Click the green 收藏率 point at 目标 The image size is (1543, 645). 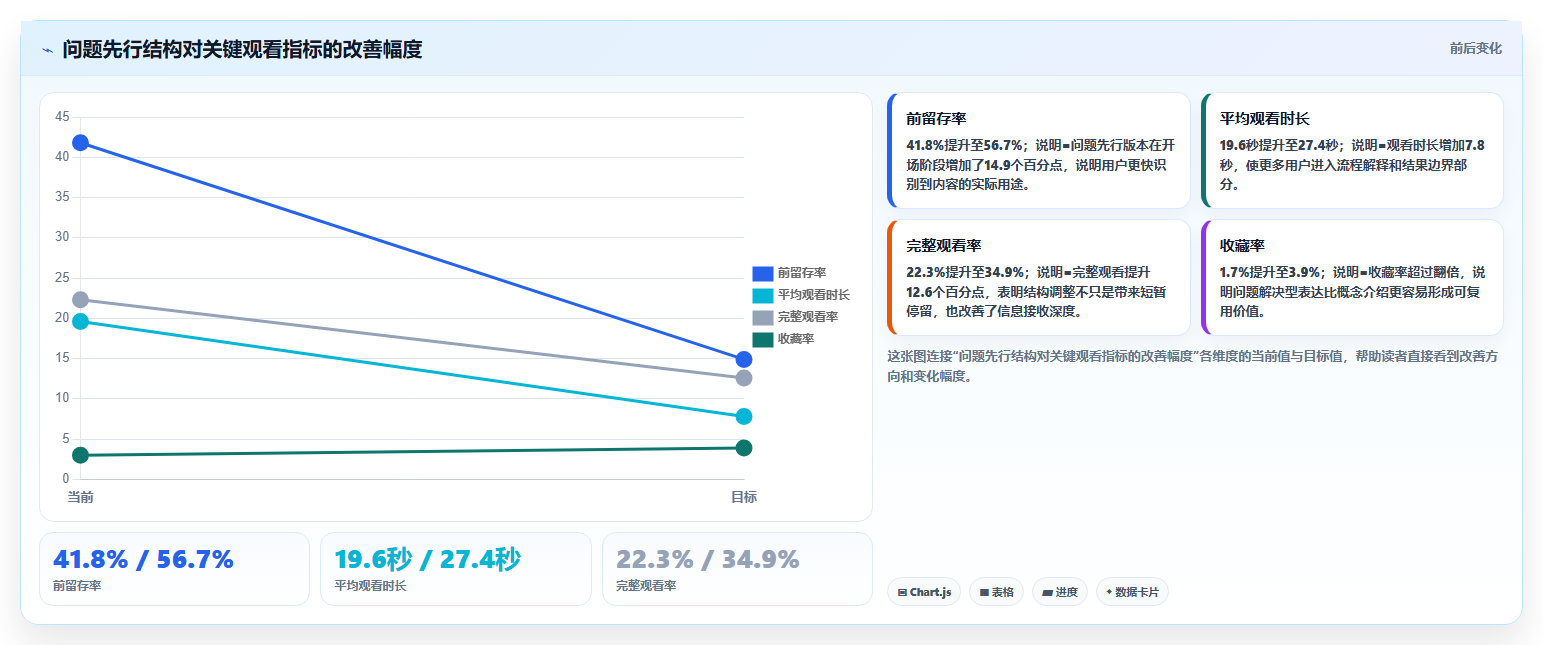point(743,448)
